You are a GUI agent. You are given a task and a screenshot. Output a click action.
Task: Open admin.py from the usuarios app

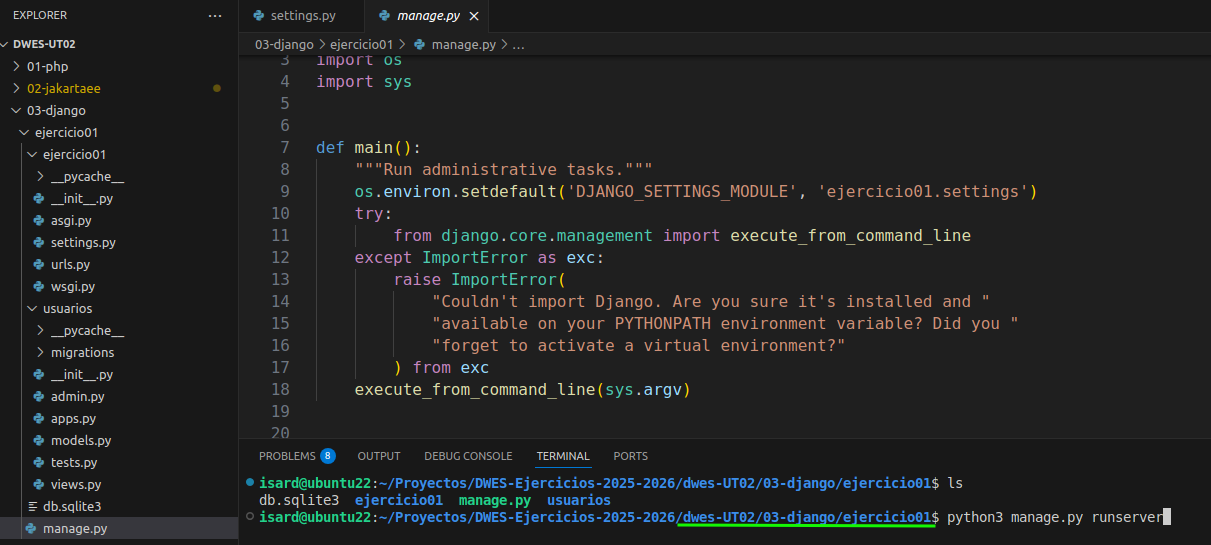point(77,396)
